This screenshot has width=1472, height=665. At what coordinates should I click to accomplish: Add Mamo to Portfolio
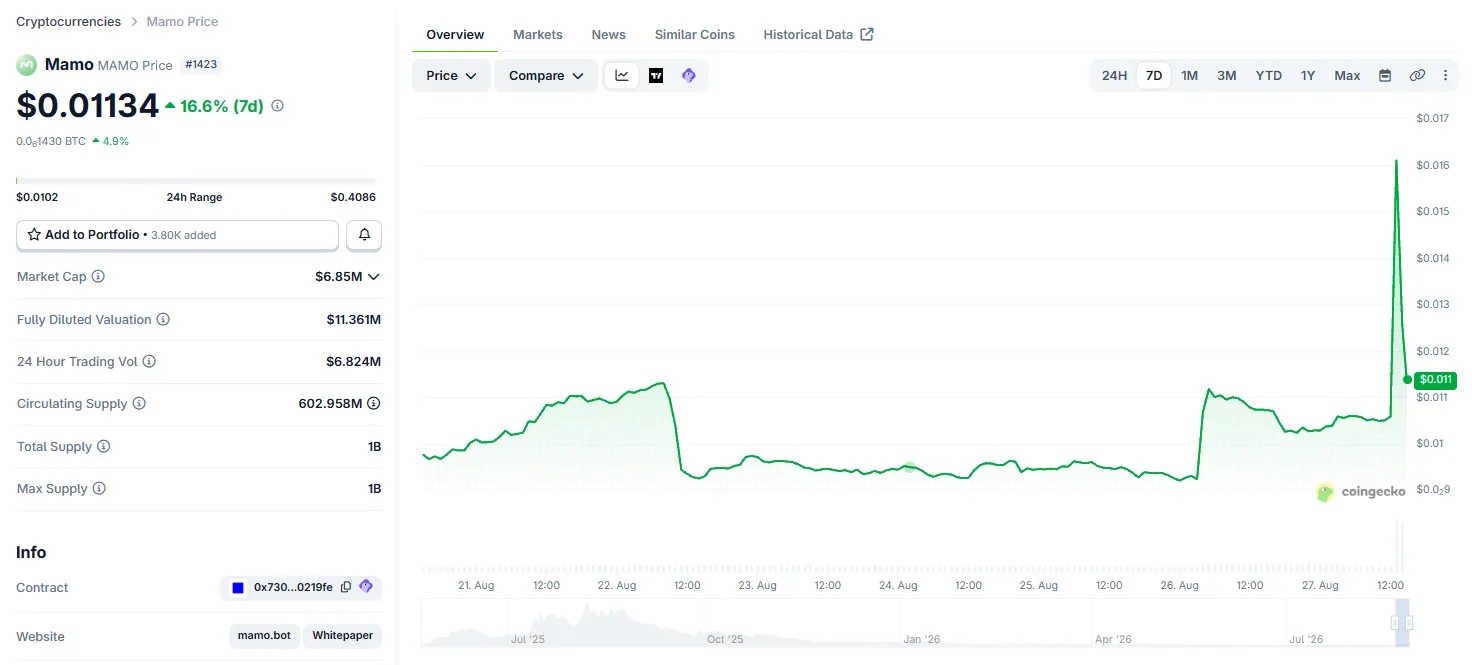[177, 235]
